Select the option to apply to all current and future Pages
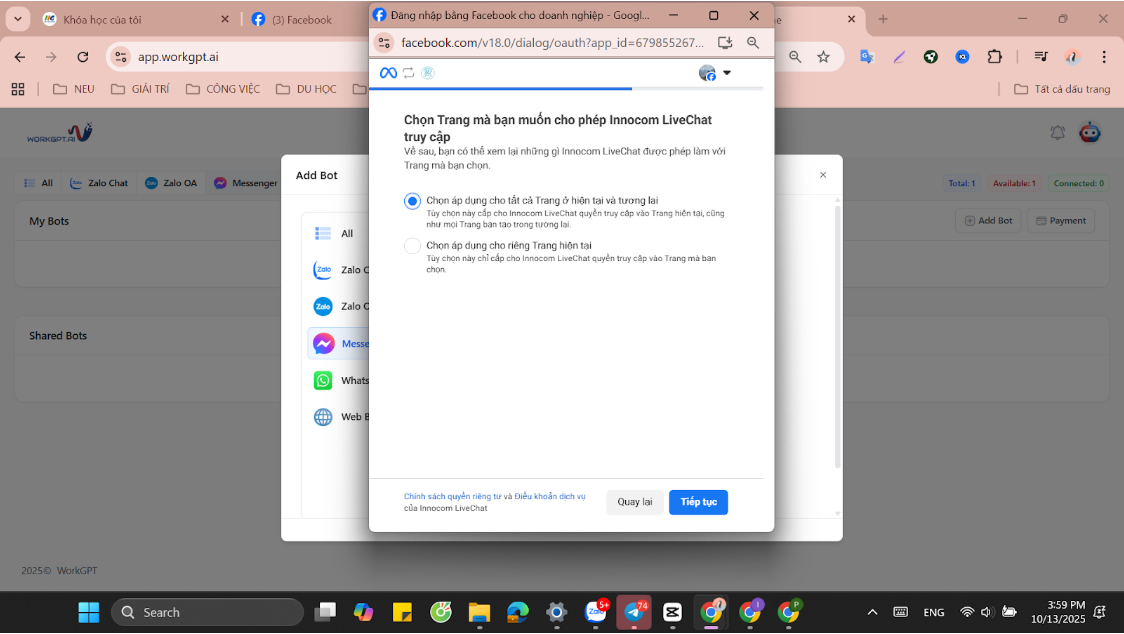The height and width of the screenshot is (634, 1124). (x=412, y=201)
